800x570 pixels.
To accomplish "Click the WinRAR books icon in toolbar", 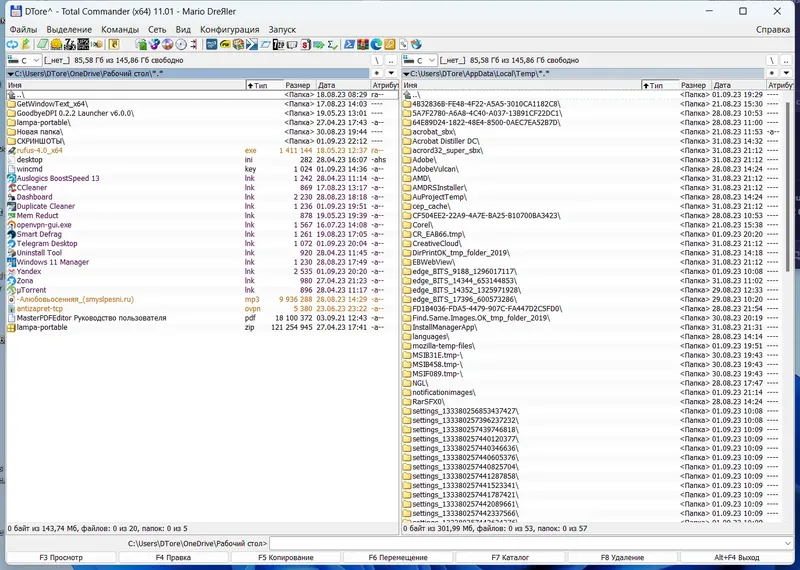I will [x=361, y=44].
